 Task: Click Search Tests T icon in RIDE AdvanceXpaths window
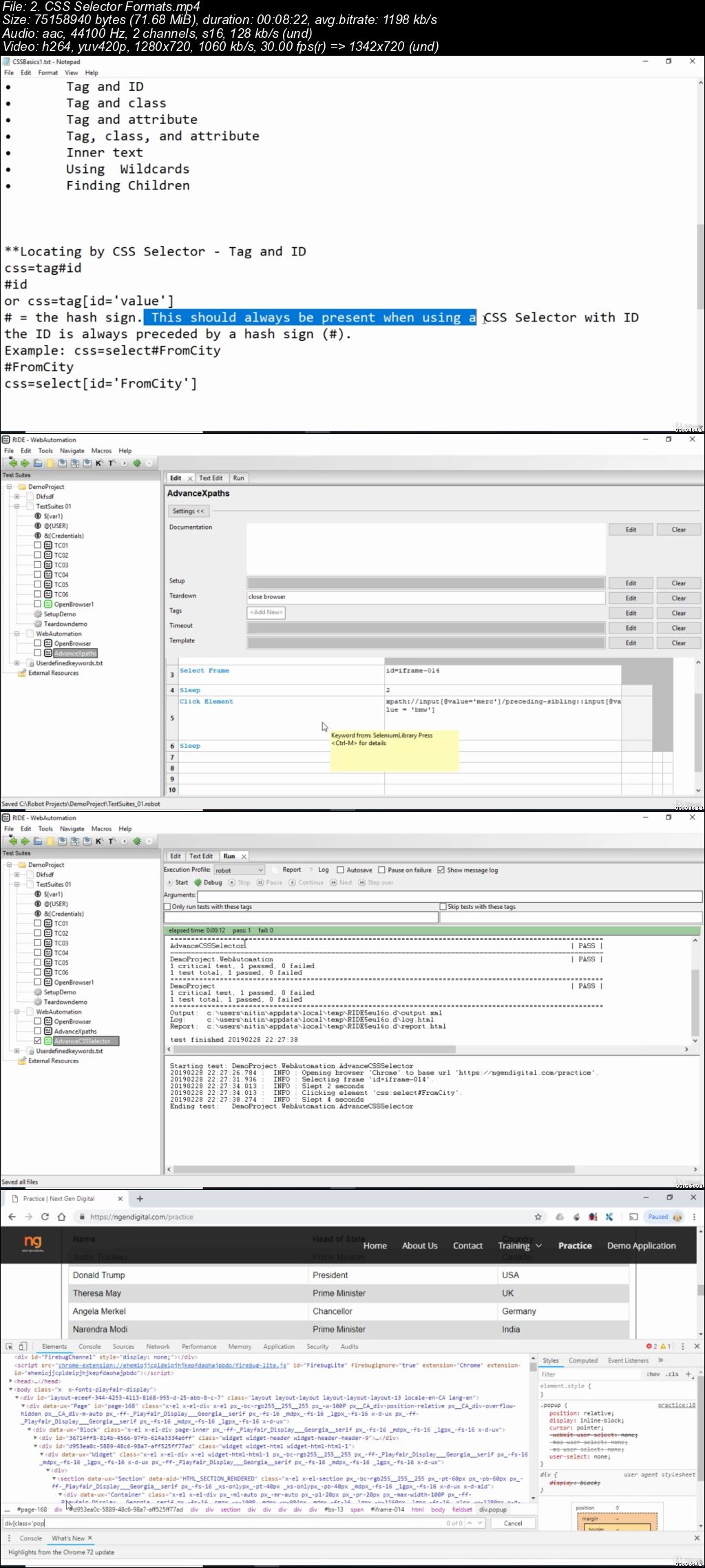[111, 463]
